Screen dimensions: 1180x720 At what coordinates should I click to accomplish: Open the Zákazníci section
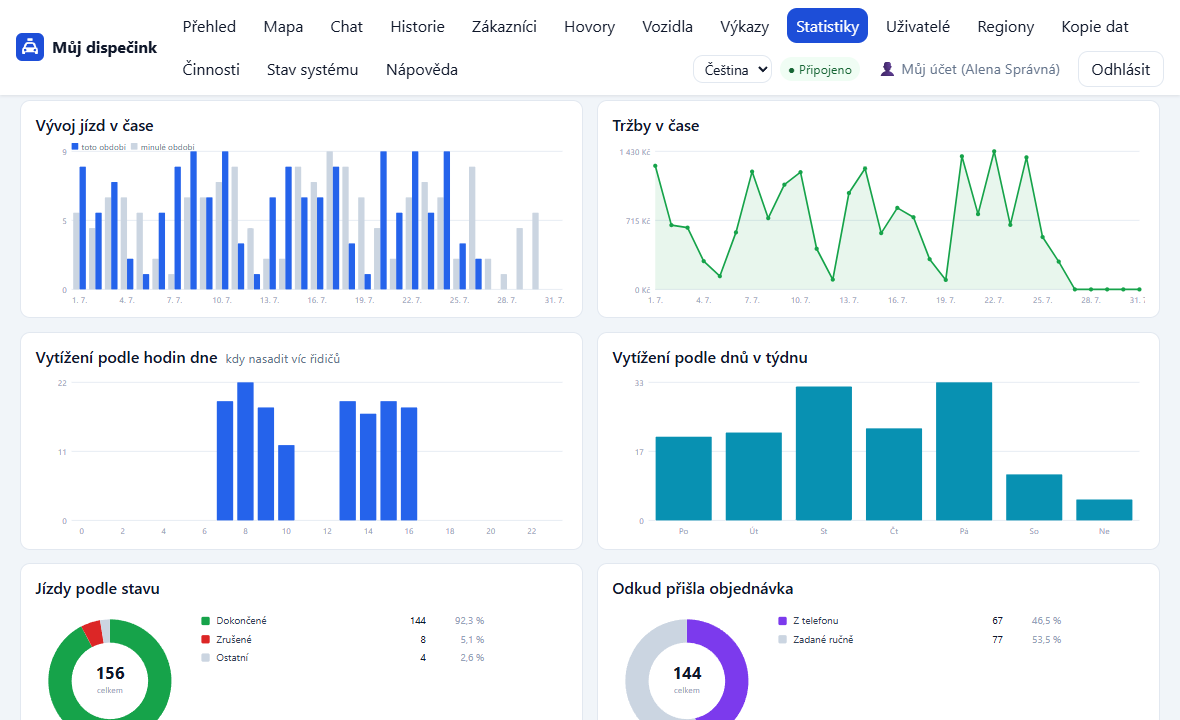(x=504, y=26)
